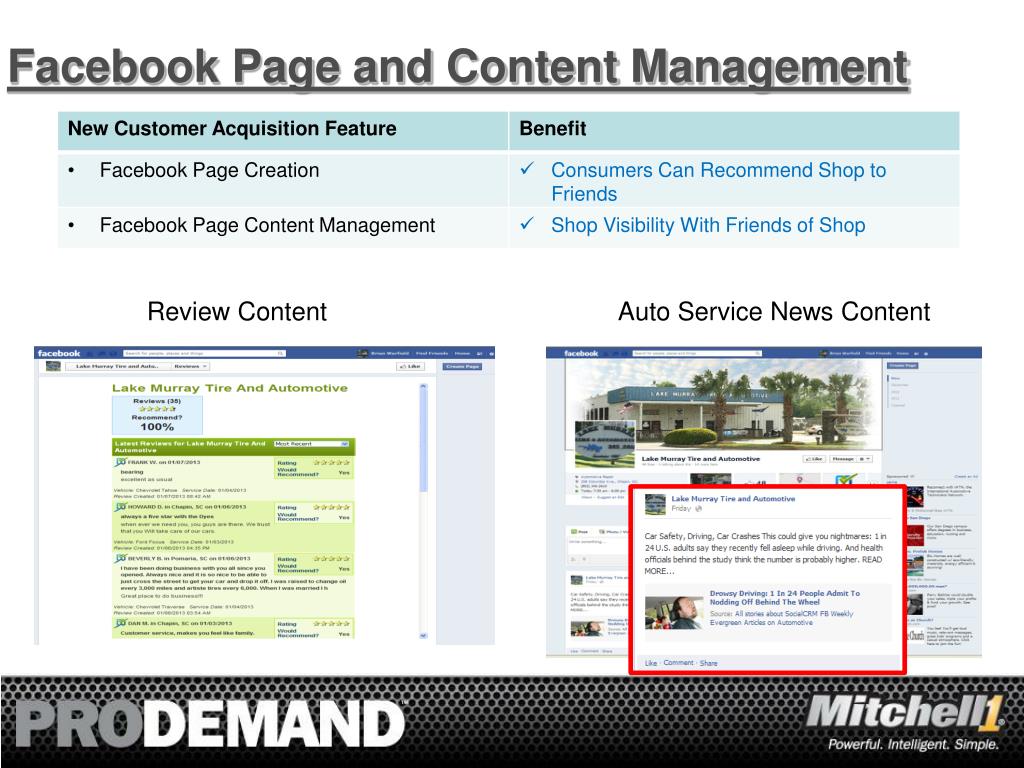Click Like button under the cover photo
The image size is (1024, 768).
tap(814, 459)
